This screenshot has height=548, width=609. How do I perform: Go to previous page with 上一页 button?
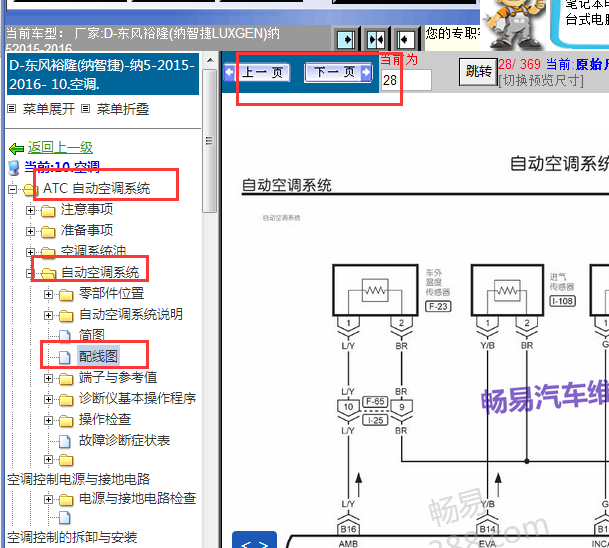257,72
